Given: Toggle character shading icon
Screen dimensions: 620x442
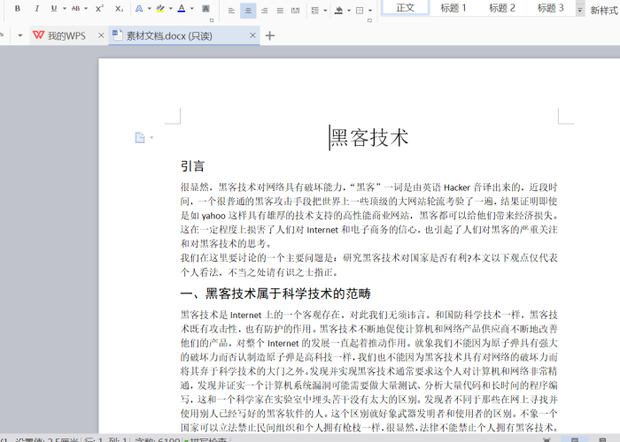Looking at the screenshot, I should [x=206, y=8].
